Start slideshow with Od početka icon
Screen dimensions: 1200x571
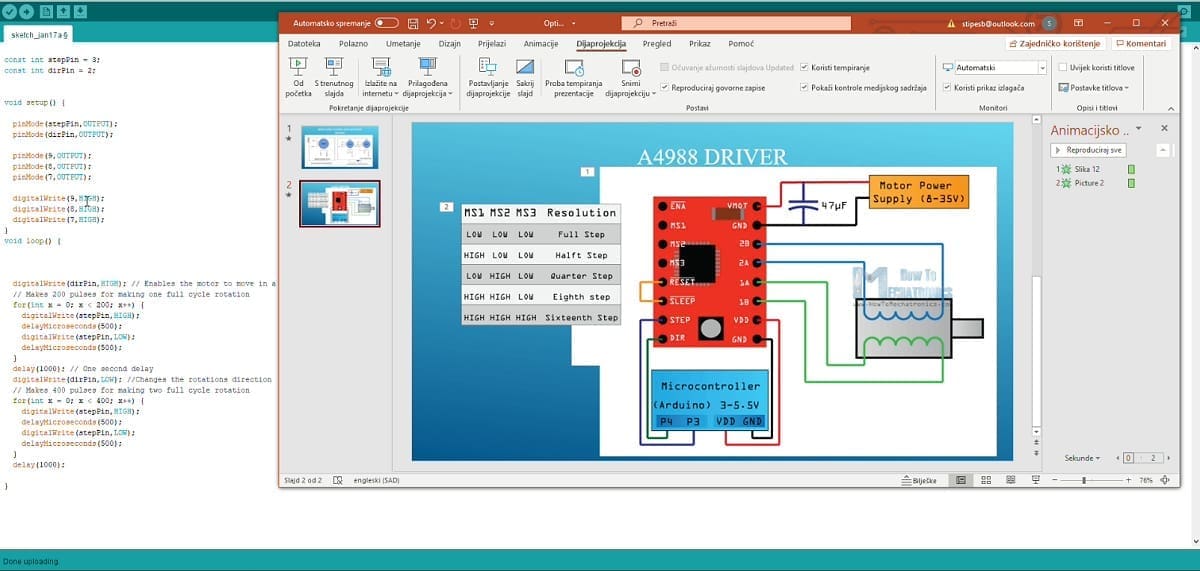(x=297, y=68)
